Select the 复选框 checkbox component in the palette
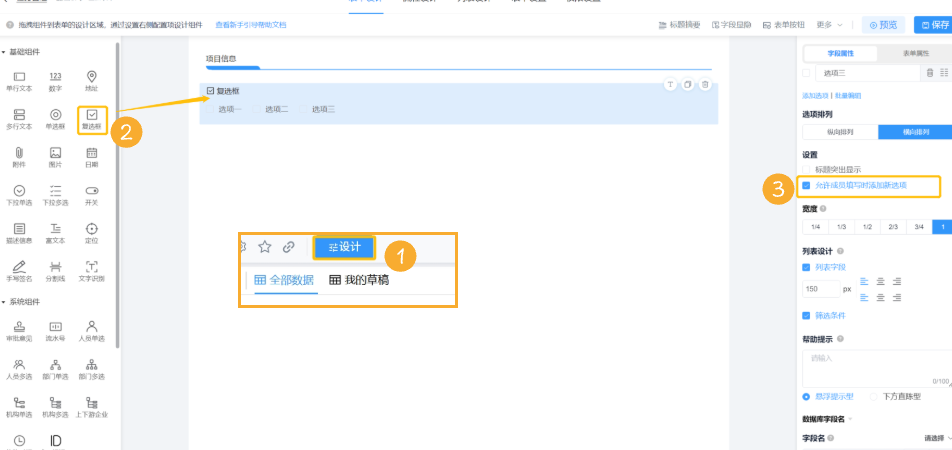Viewport: 952px width, 450px height. [x=92, y=120]
